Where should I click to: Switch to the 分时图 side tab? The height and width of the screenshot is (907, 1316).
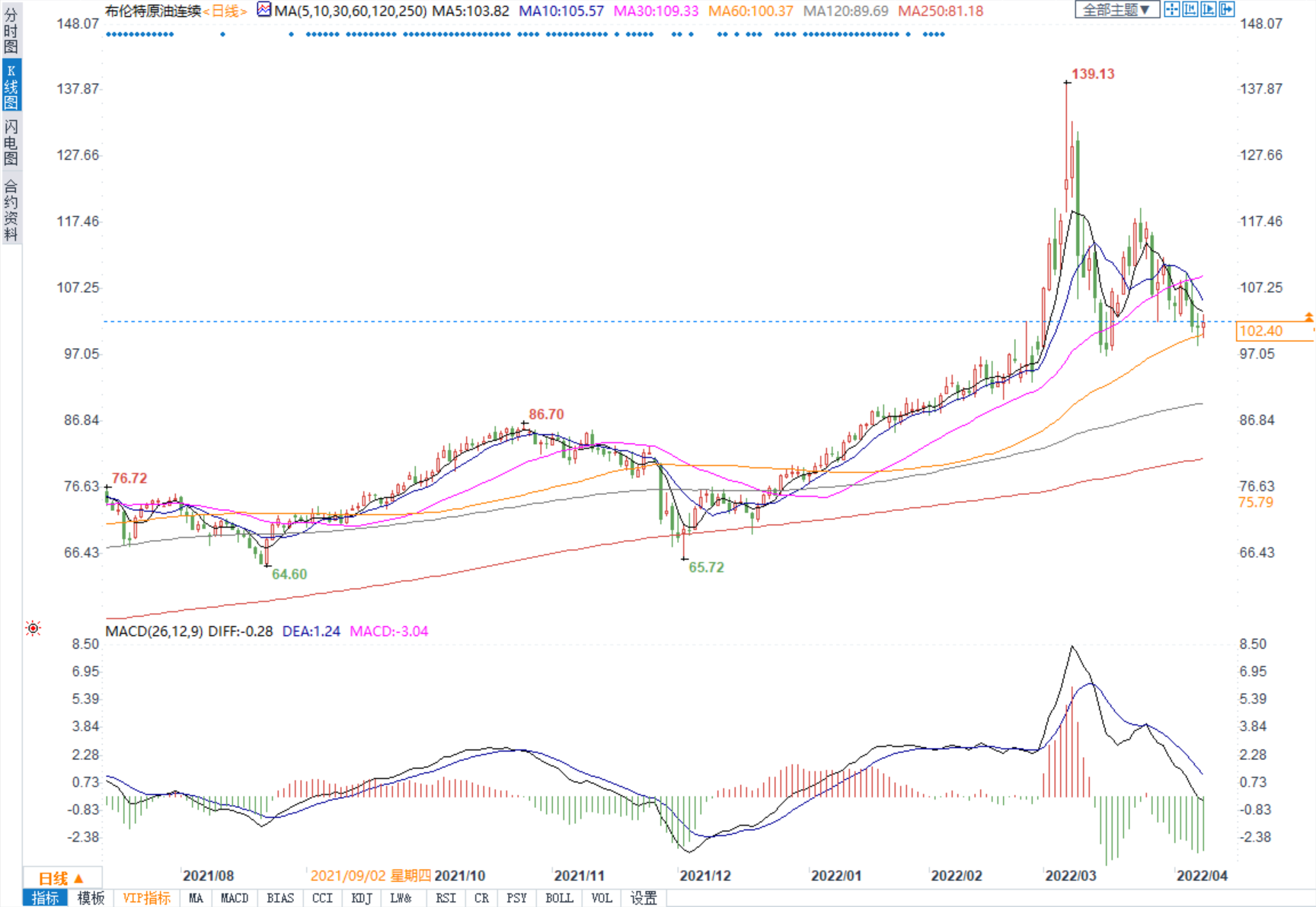[11, 30]
